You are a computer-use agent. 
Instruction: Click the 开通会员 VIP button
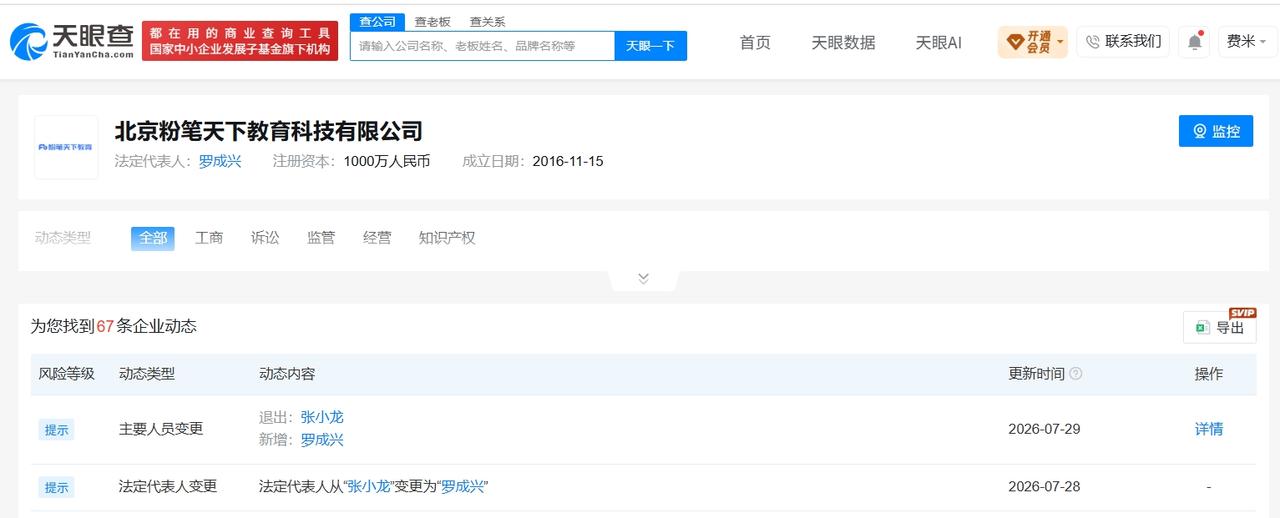click(x=1032, y=41)
